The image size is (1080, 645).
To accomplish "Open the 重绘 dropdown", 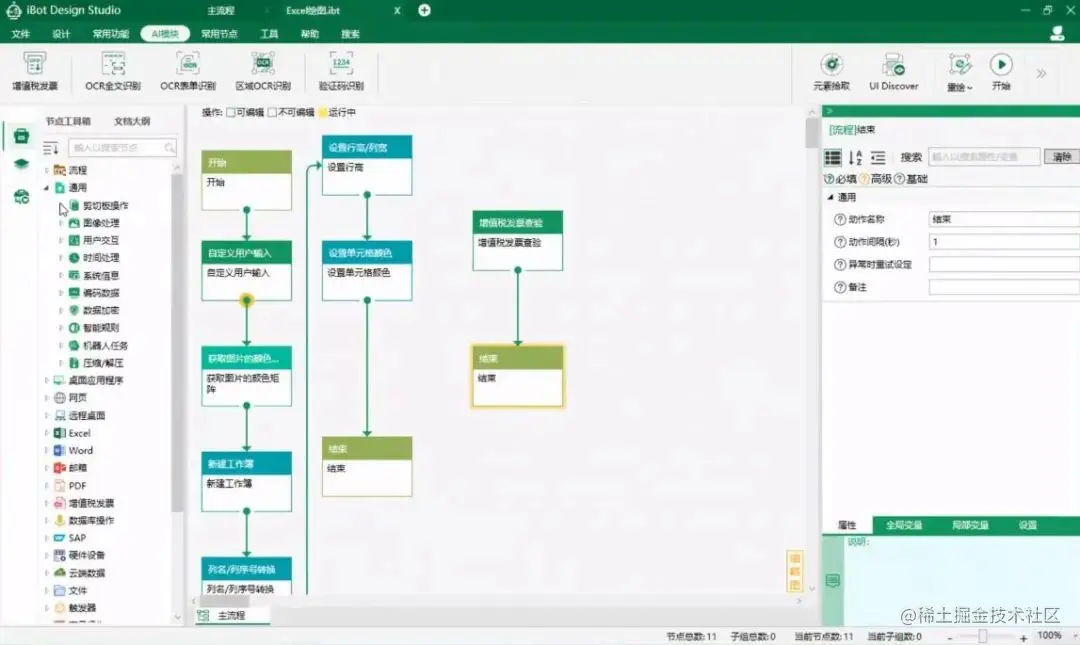I will [959, 72].
